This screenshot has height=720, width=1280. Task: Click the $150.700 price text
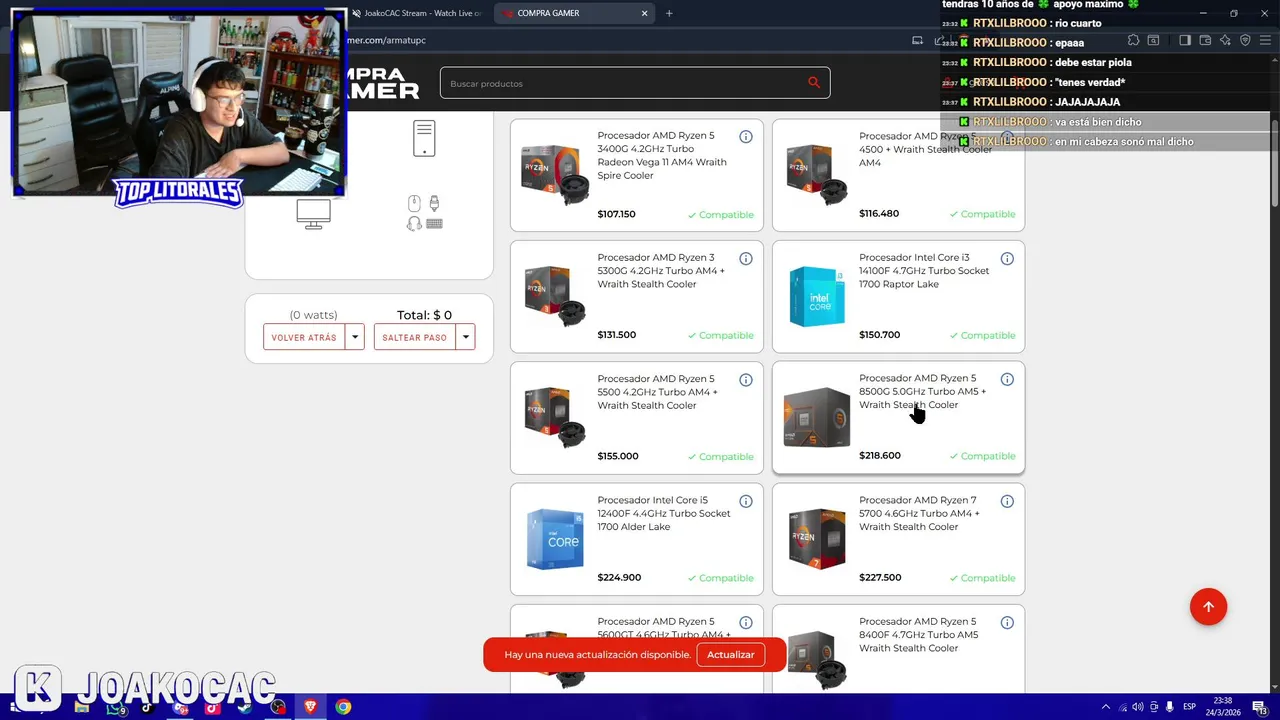point(879,335)
